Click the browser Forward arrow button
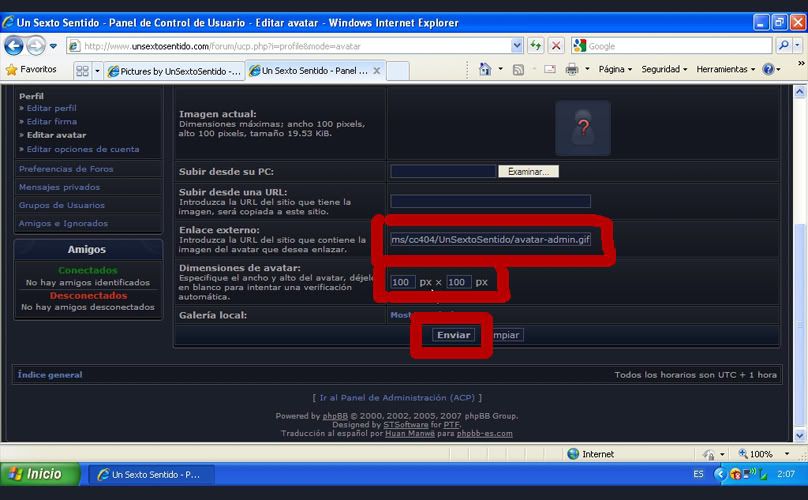 click(x=36, y=46)
